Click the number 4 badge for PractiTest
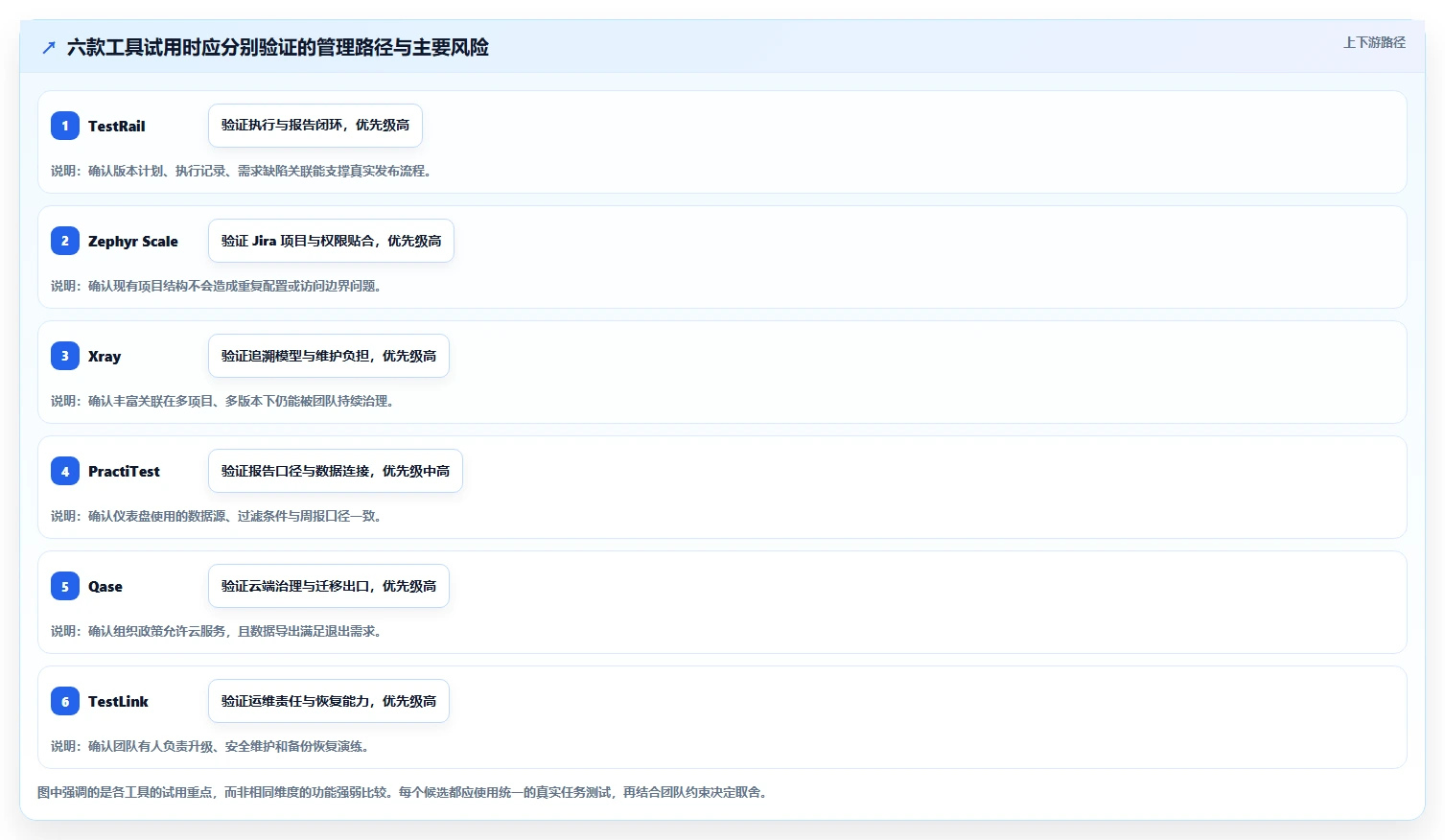Image resolution: width=1445 pixels, height=840 pixels. point(65,471)
